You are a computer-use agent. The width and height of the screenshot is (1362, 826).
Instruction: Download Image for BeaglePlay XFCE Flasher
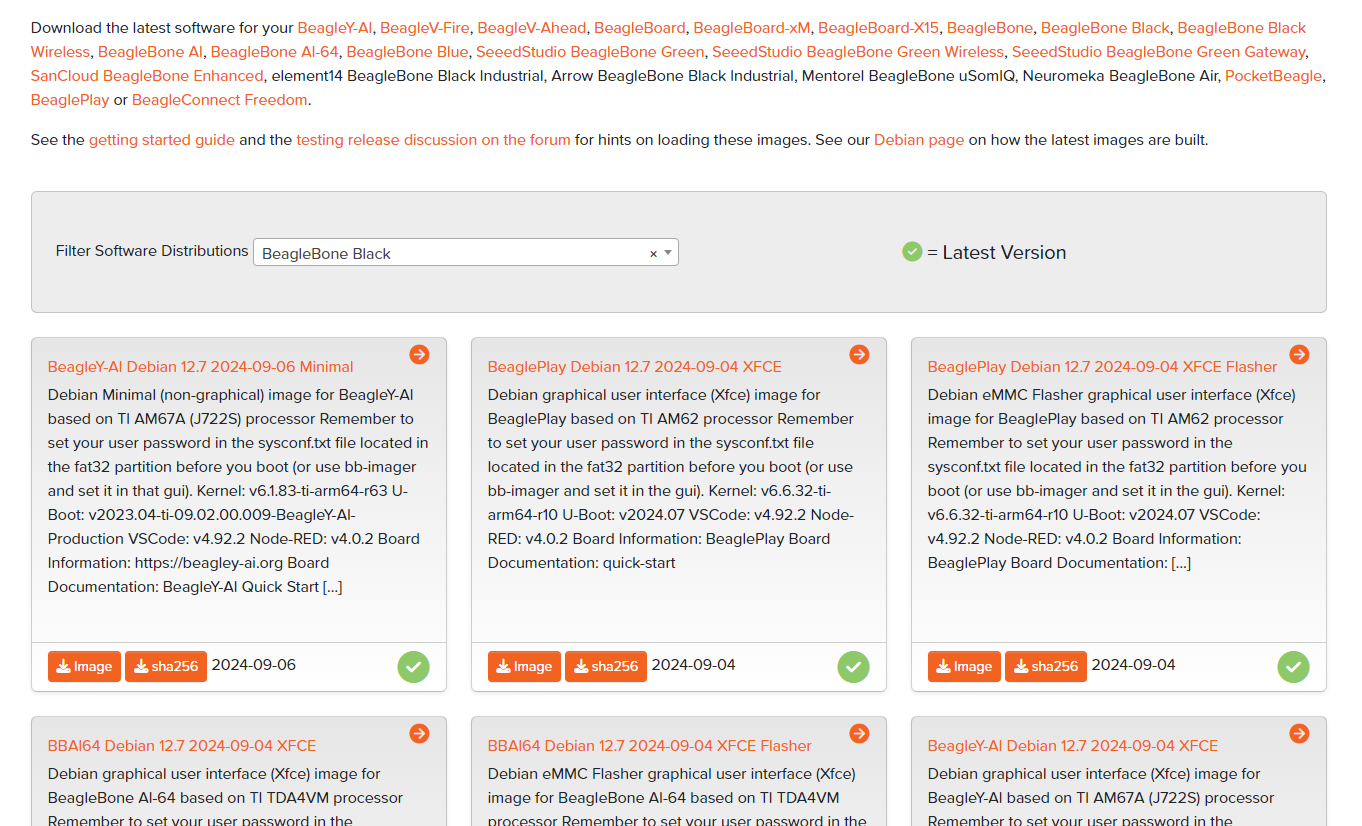(x=964, y=667)
